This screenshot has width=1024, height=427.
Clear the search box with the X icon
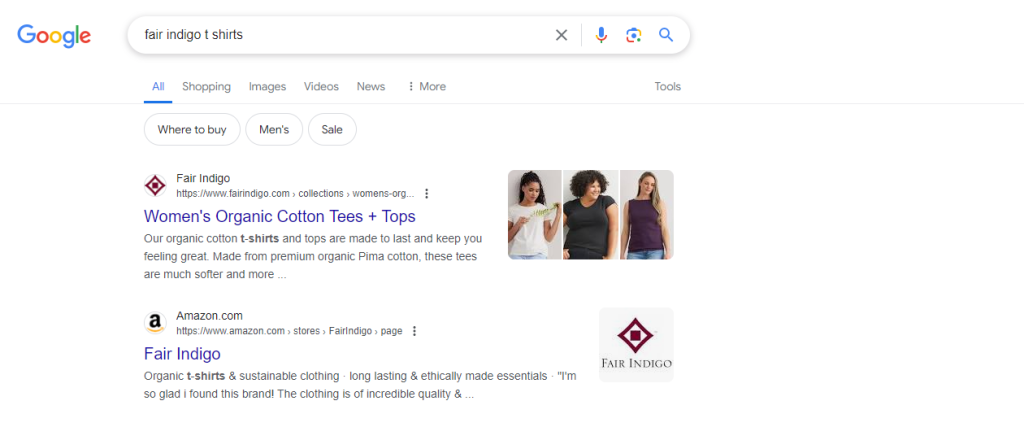[561, 35]
